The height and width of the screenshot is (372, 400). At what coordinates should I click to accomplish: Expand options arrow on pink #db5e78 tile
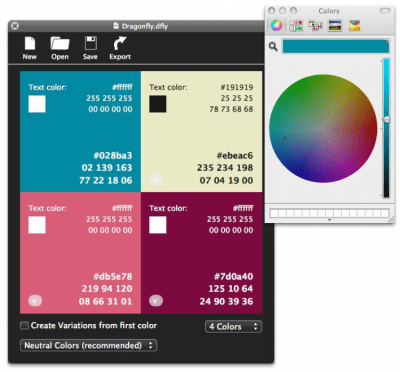35,301
